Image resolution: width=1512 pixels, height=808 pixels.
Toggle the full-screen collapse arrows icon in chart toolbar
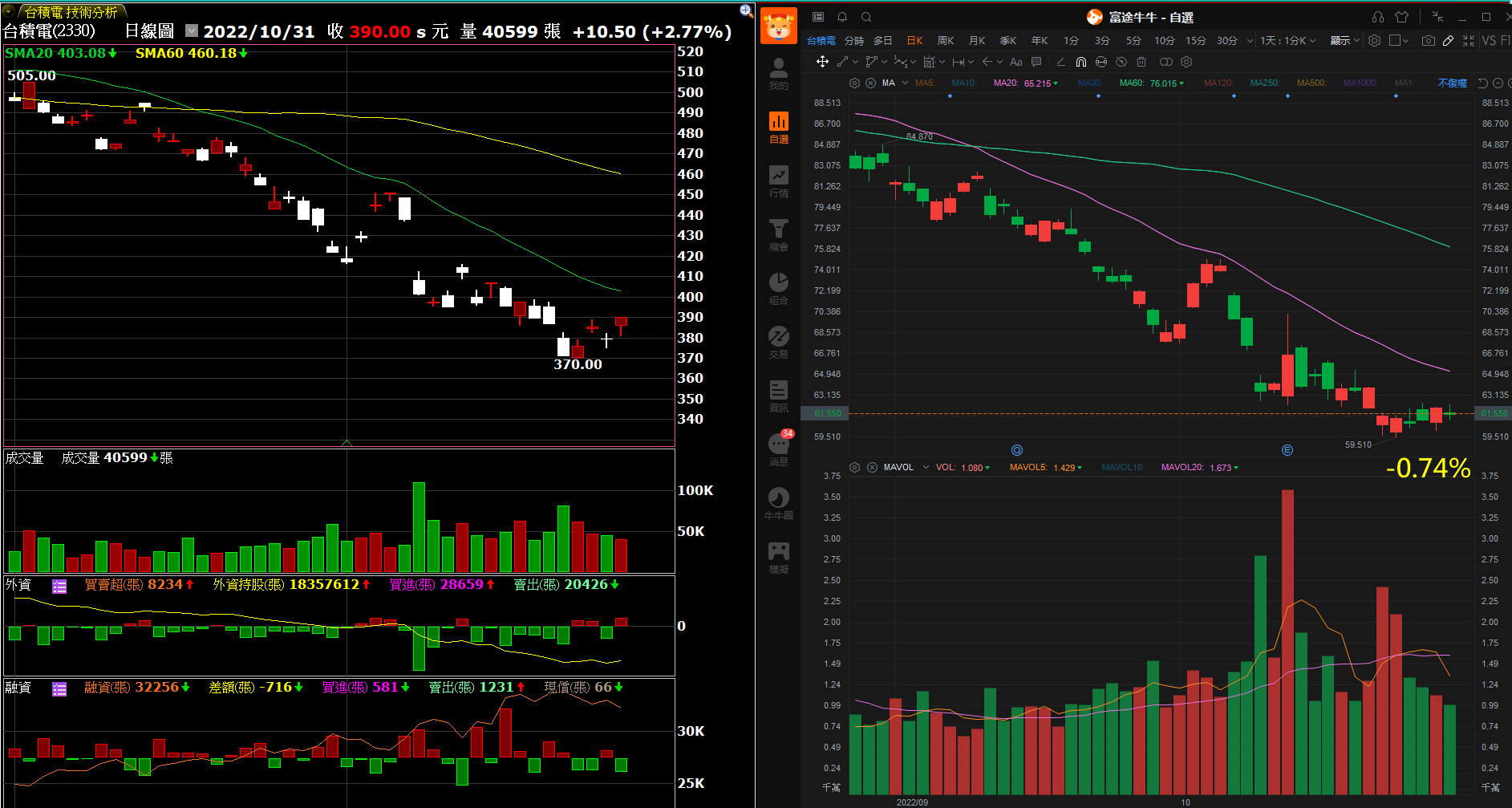(x=1469, y=40)
